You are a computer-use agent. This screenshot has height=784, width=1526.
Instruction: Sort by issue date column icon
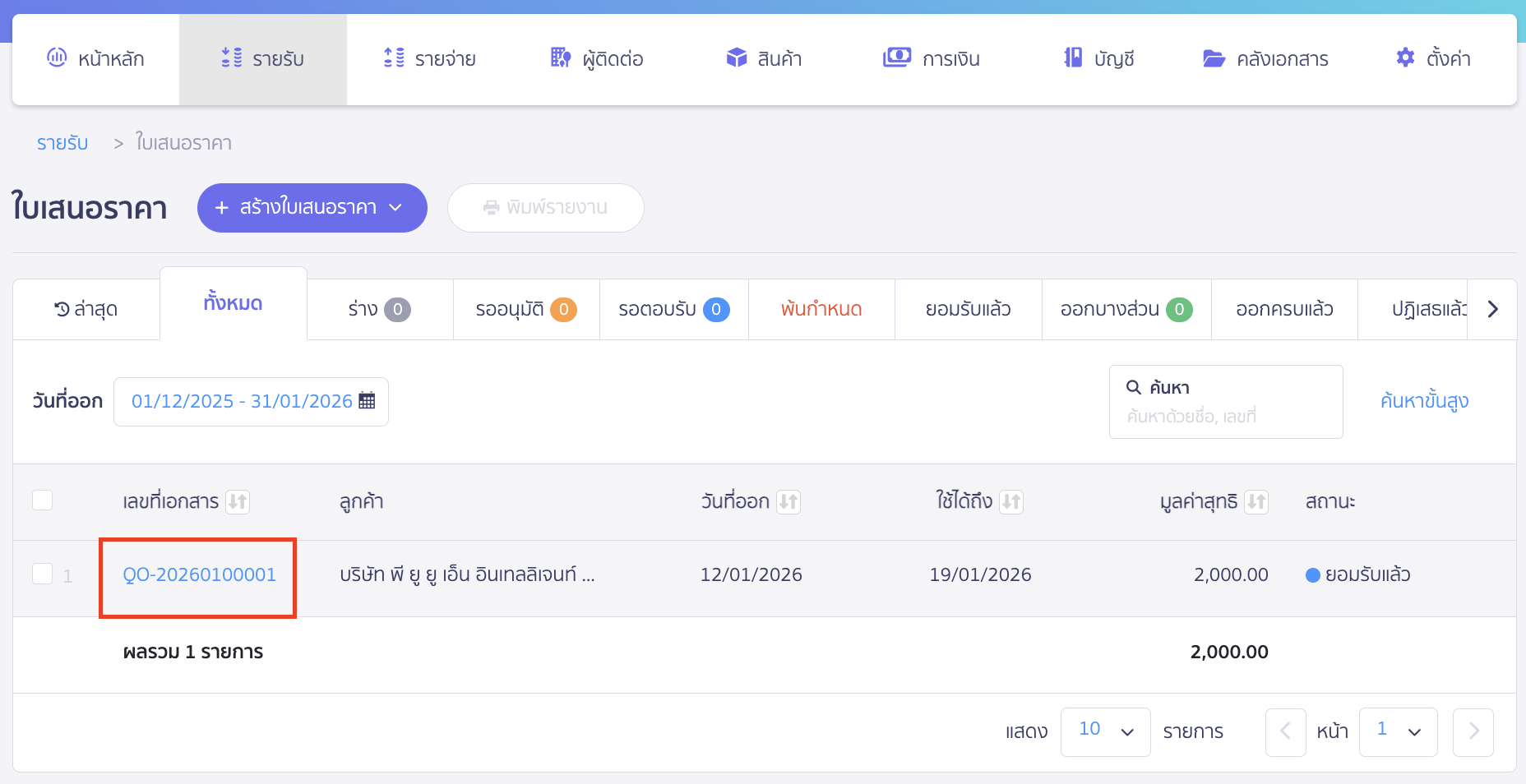pos(788,501)
